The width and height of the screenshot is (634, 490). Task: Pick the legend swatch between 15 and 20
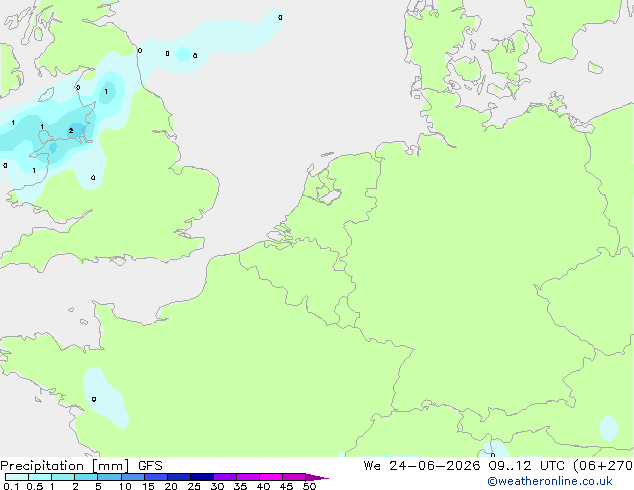156,477
